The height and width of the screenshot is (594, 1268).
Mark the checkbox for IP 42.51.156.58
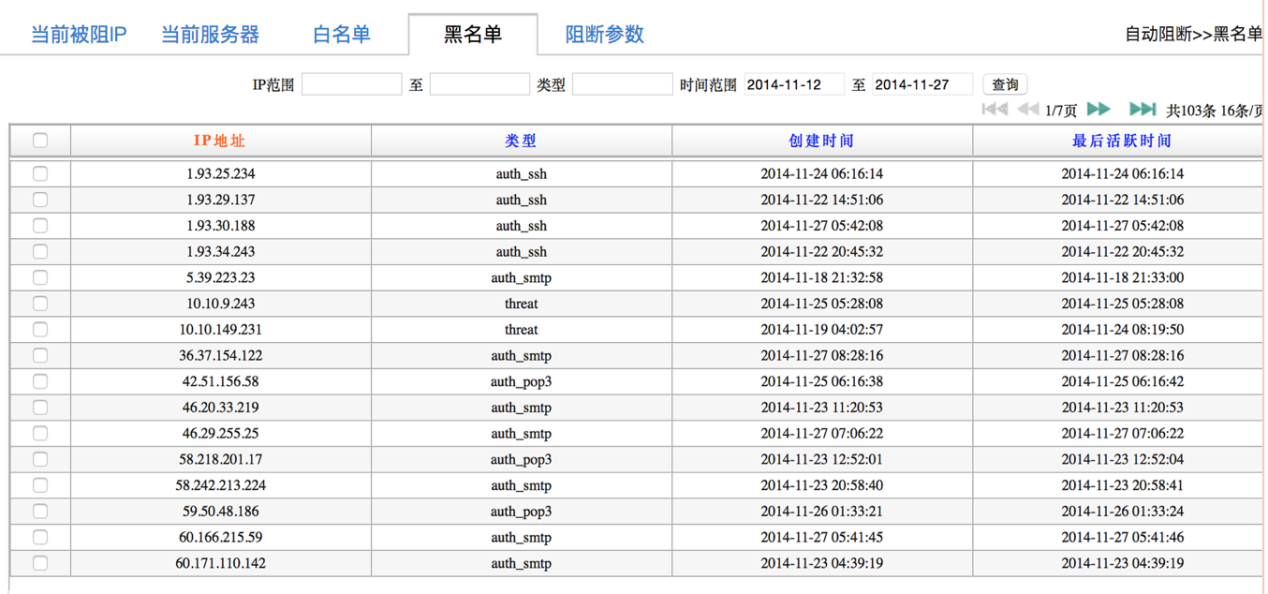click(x=40, y=381)
